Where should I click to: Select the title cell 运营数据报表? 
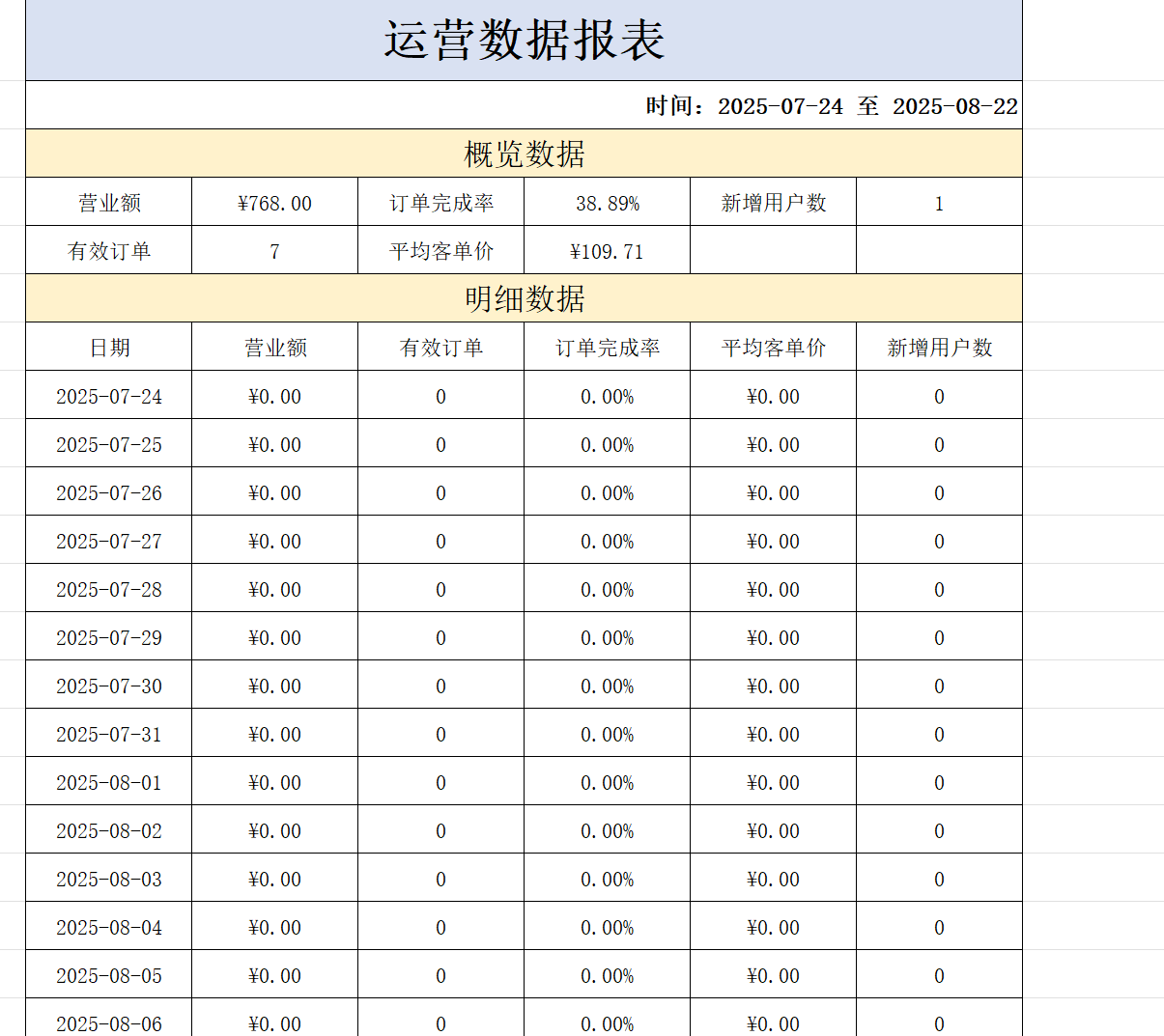click(524, 40)
